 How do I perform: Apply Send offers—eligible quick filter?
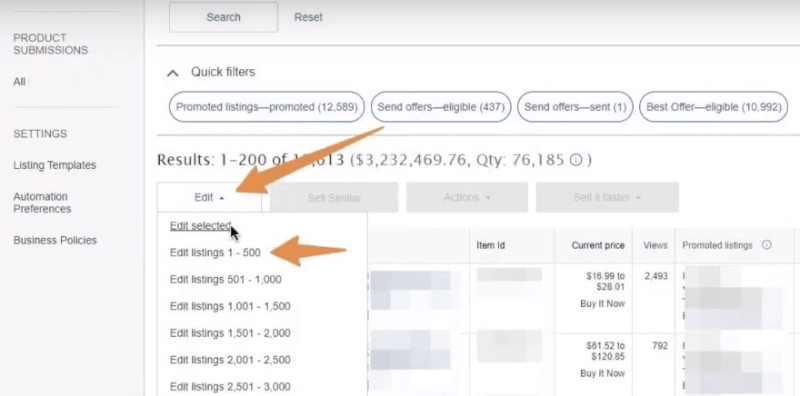pyautogui.click(x=441, y=107)
